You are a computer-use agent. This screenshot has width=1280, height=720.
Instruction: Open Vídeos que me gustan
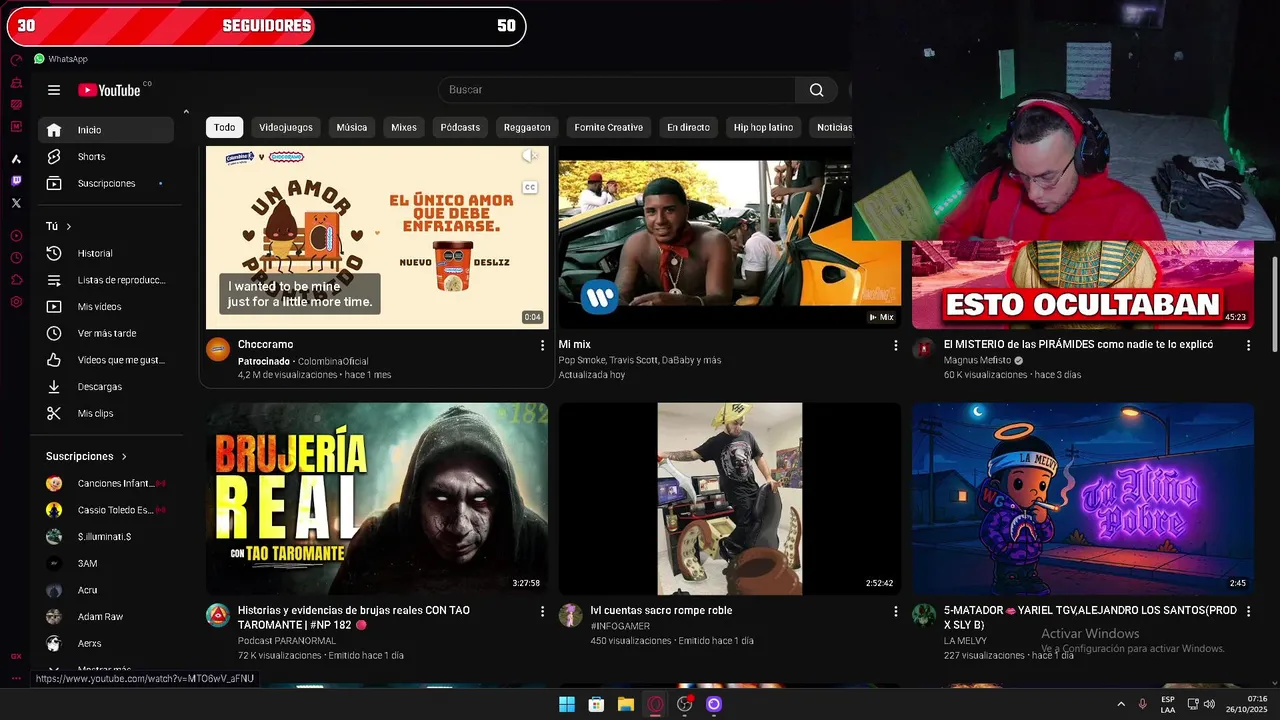(106, 360)
